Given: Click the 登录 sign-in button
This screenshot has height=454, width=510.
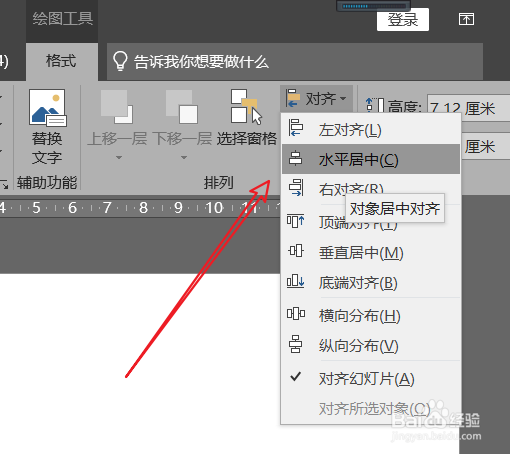Looking at the screenshot, I should pyautogui.click(x=403, y=20).
